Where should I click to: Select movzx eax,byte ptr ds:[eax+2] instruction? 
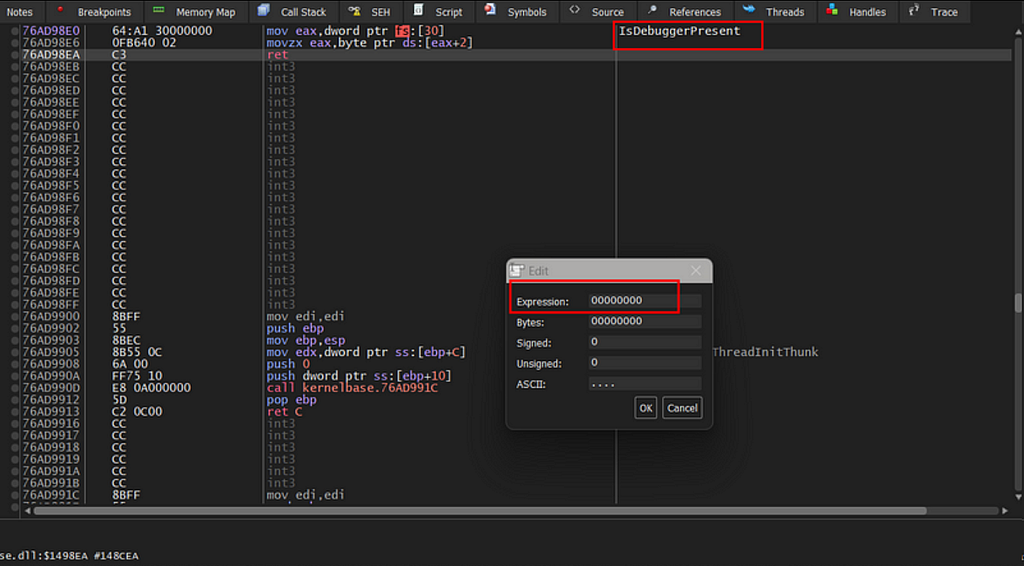pos(370,42)
